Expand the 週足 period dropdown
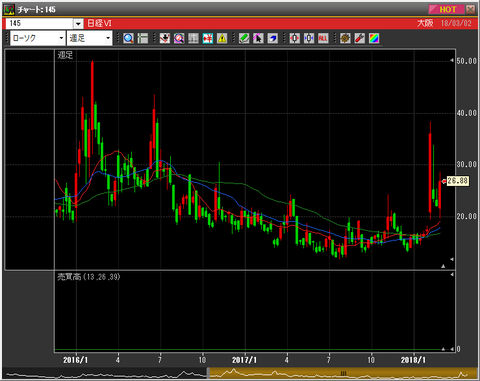This screenshot has height=381, width=480. click(x=89, y=38)
